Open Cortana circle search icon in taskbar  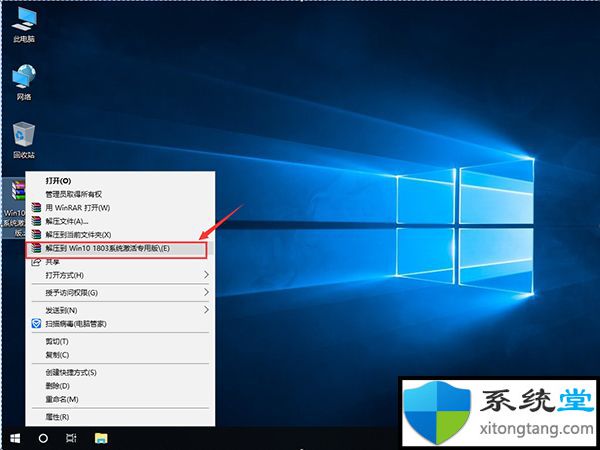pos(43,438)
